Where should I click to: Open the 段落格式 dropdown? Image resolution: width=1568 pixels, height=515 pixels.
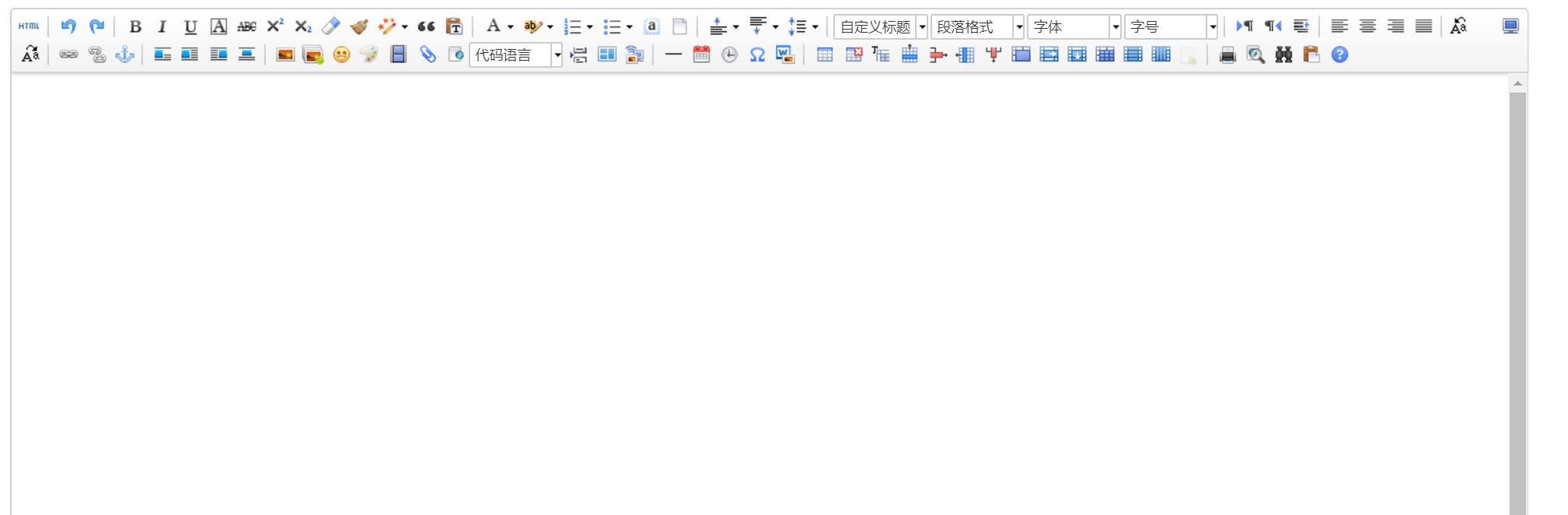[977, 27]
